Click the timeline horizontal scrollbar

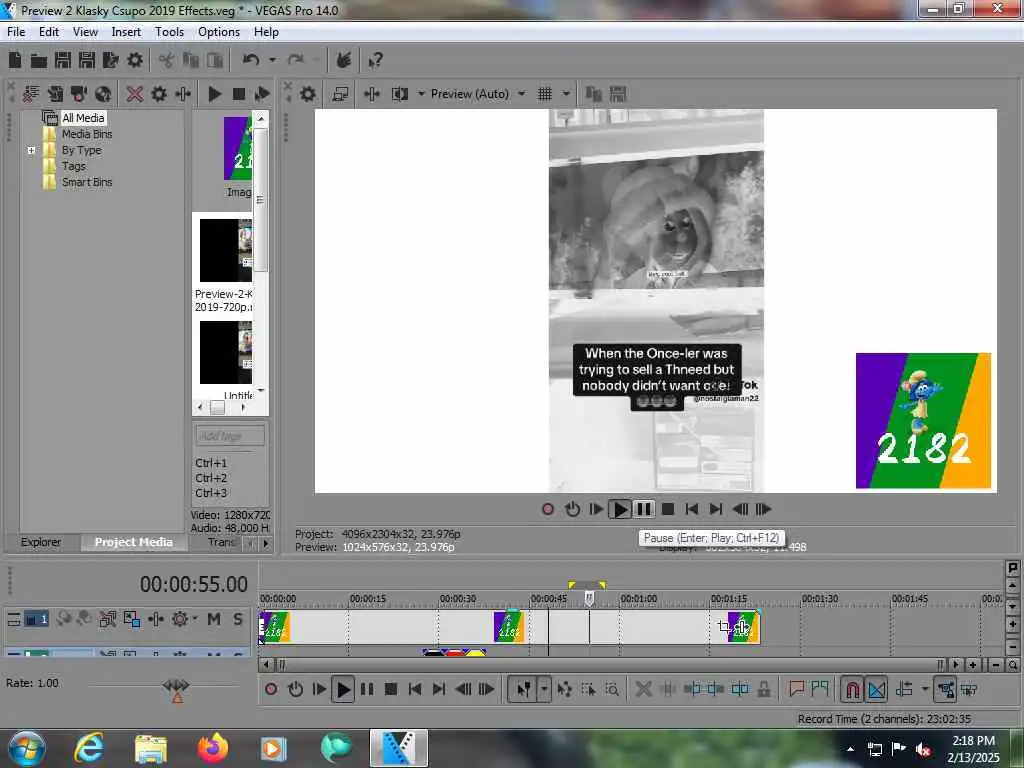(610, 665)
